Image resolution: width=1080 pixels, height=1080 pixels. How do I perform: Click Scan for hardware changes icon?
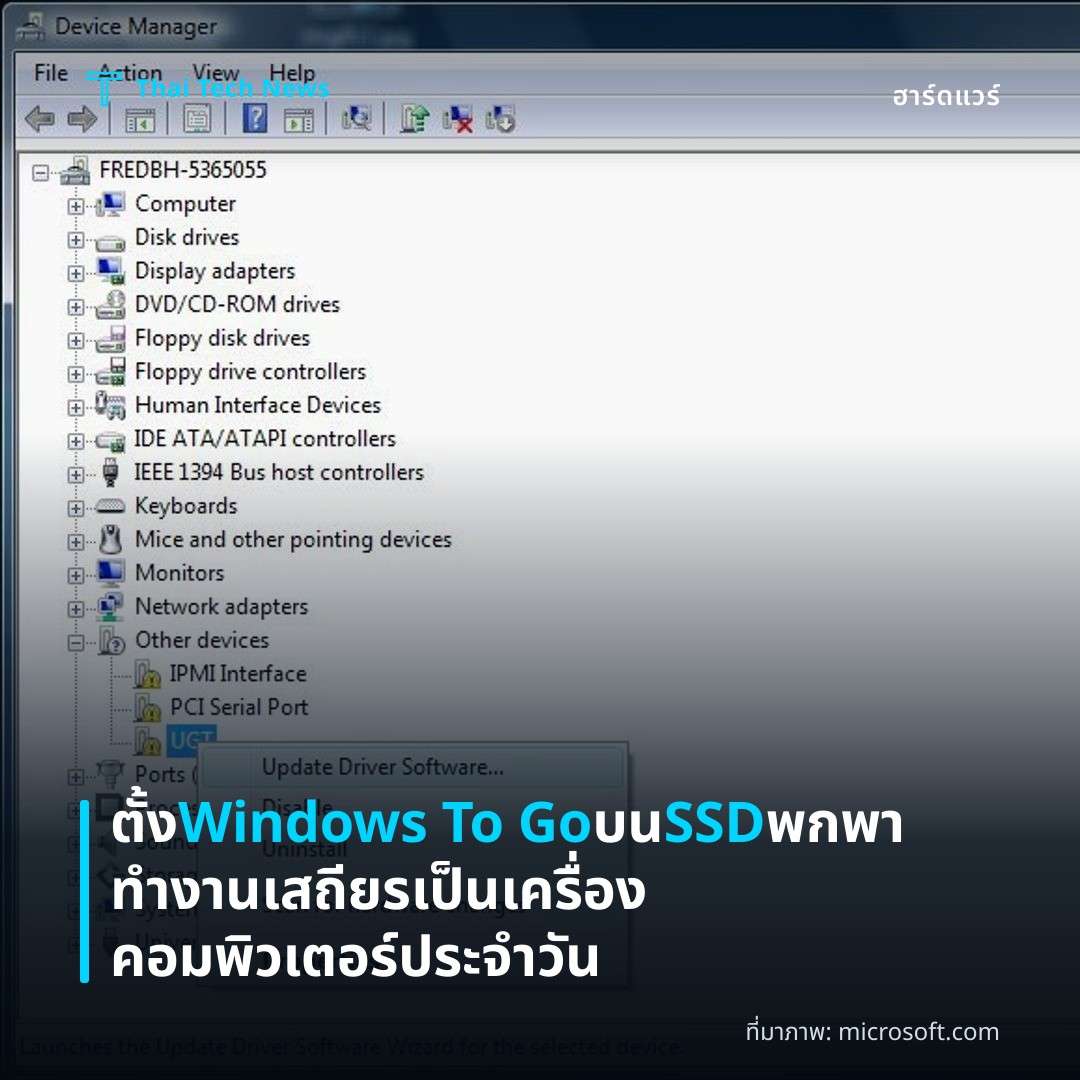(x=357, y=118)
